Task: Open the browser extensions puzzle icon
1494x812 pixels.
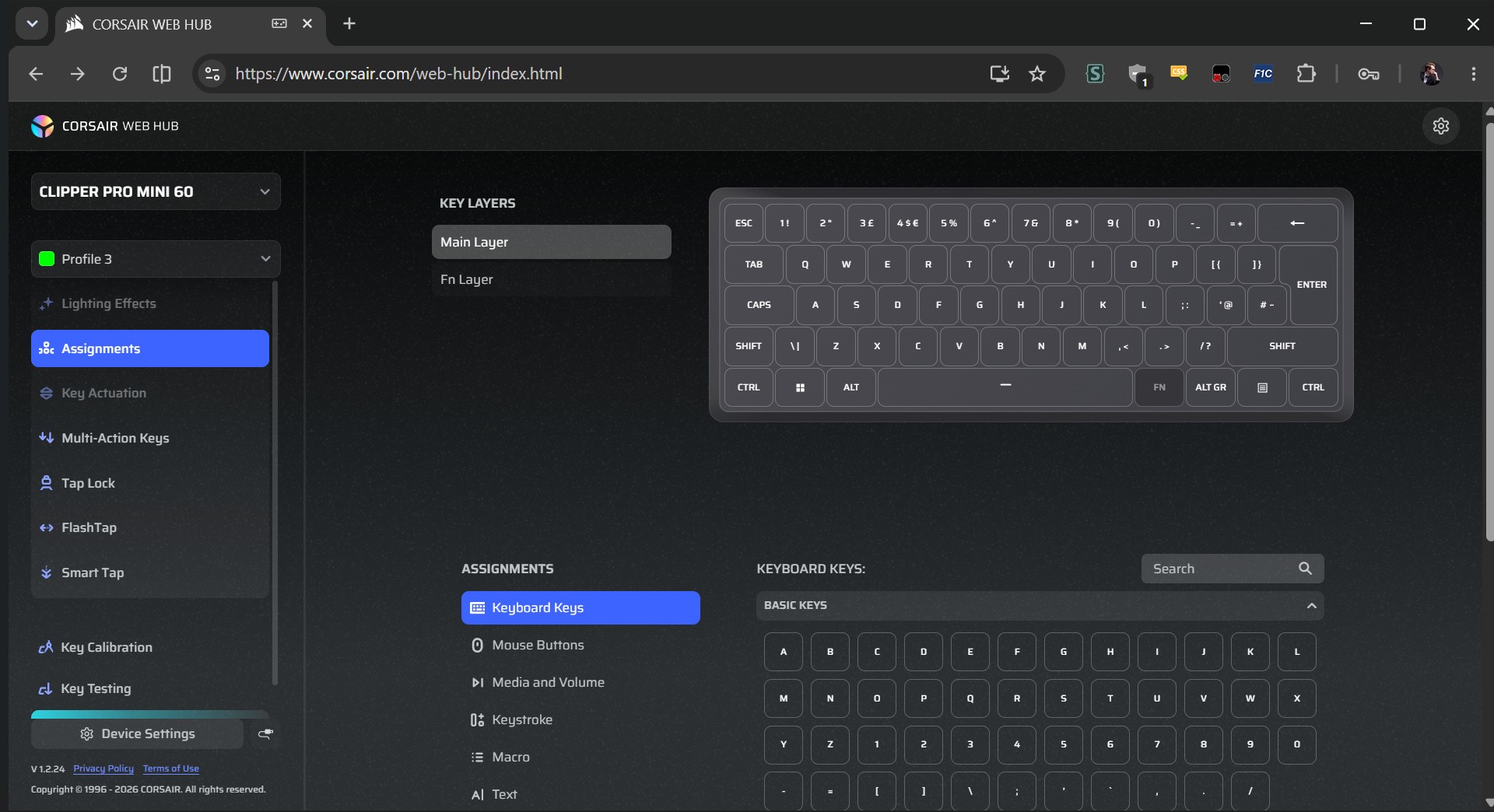Action: 1306,74
